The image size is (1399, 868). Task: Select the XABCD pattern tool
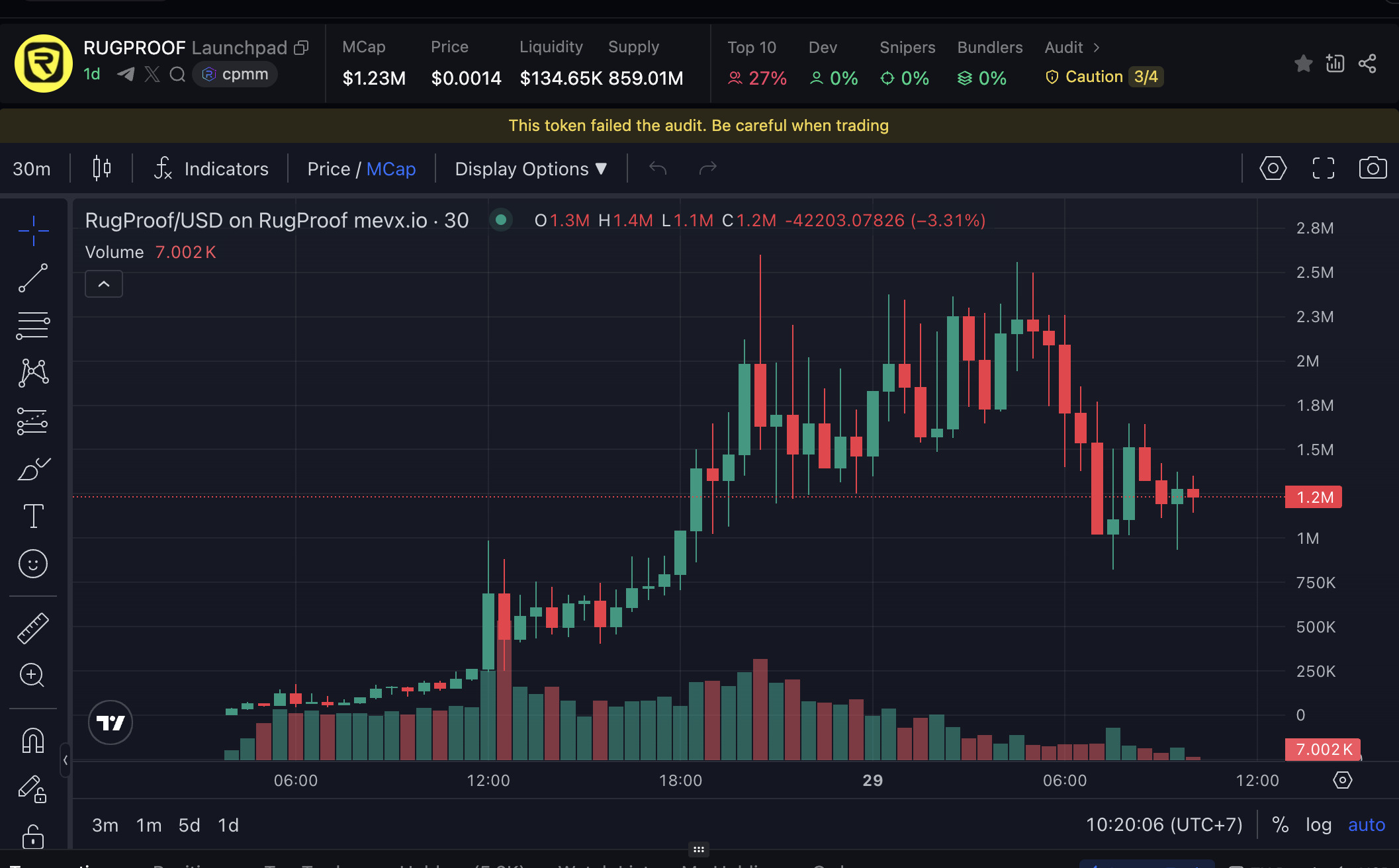click(33, 373)
